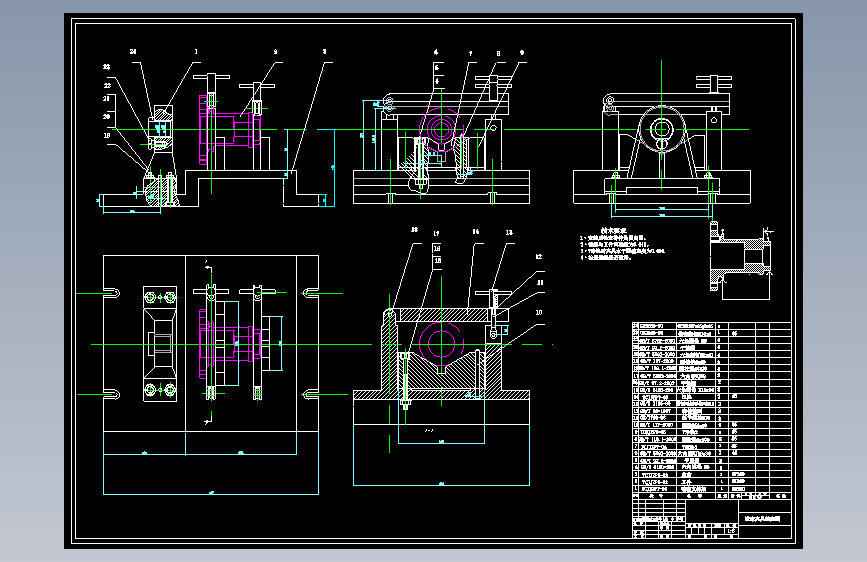Click balloon number 20 on the left edge

[x=106, y=117]
